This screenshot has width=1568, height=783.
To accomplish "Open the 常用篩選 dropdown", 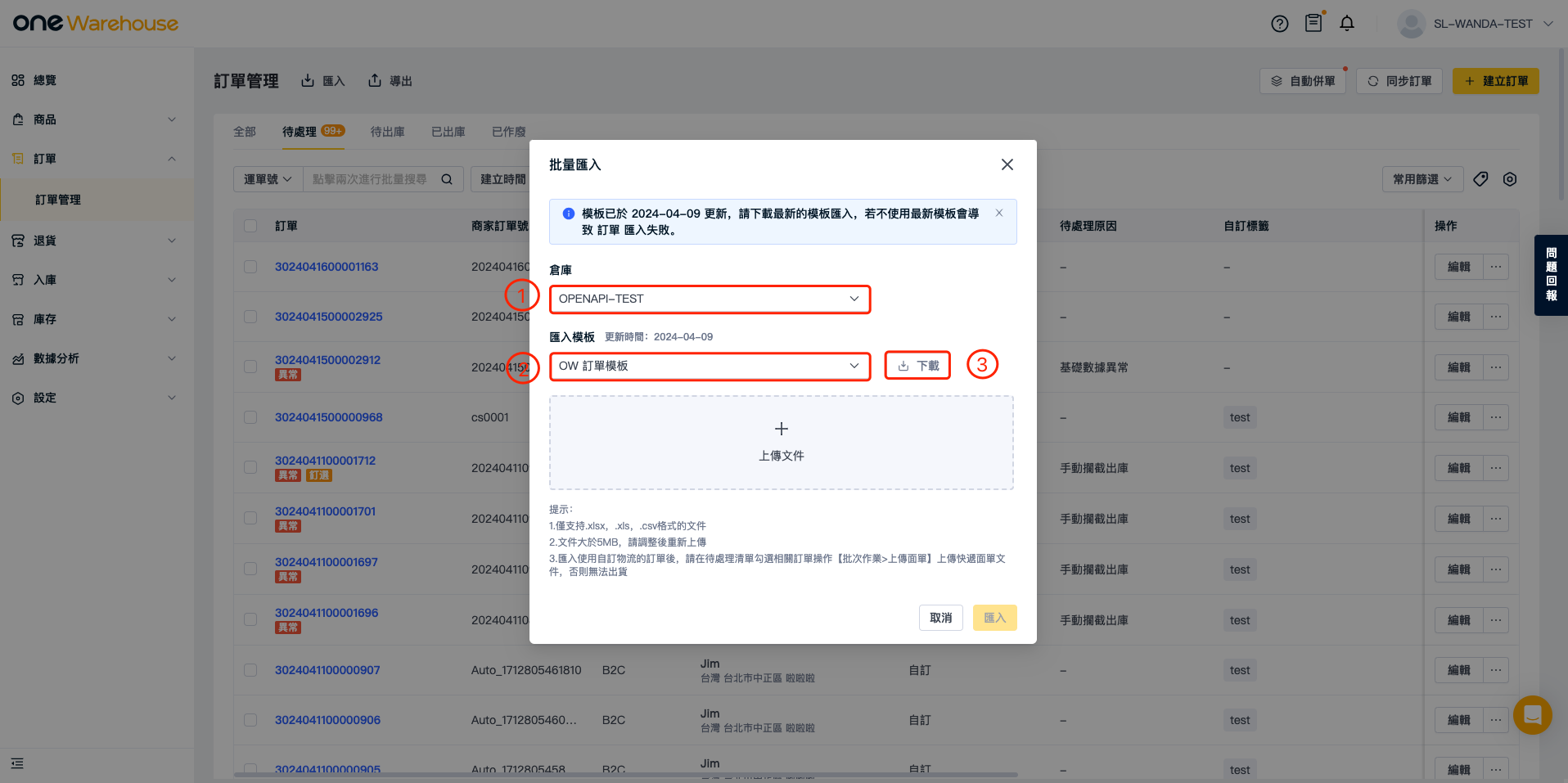I will (x=1422, y=179).
